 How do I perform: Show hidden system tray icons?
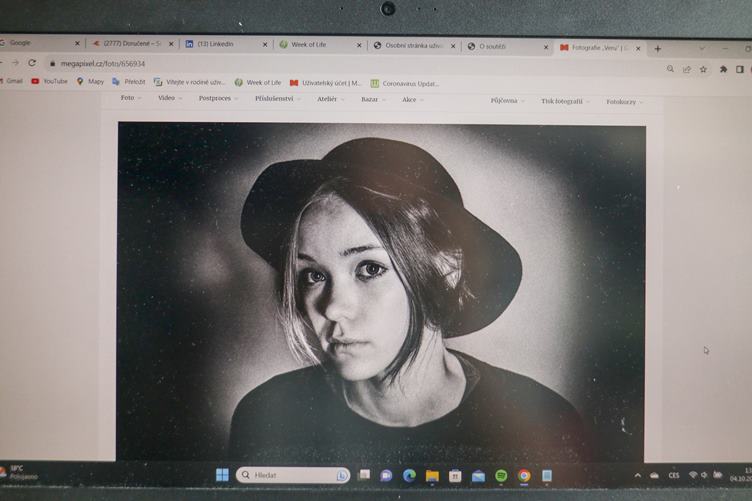637,476
